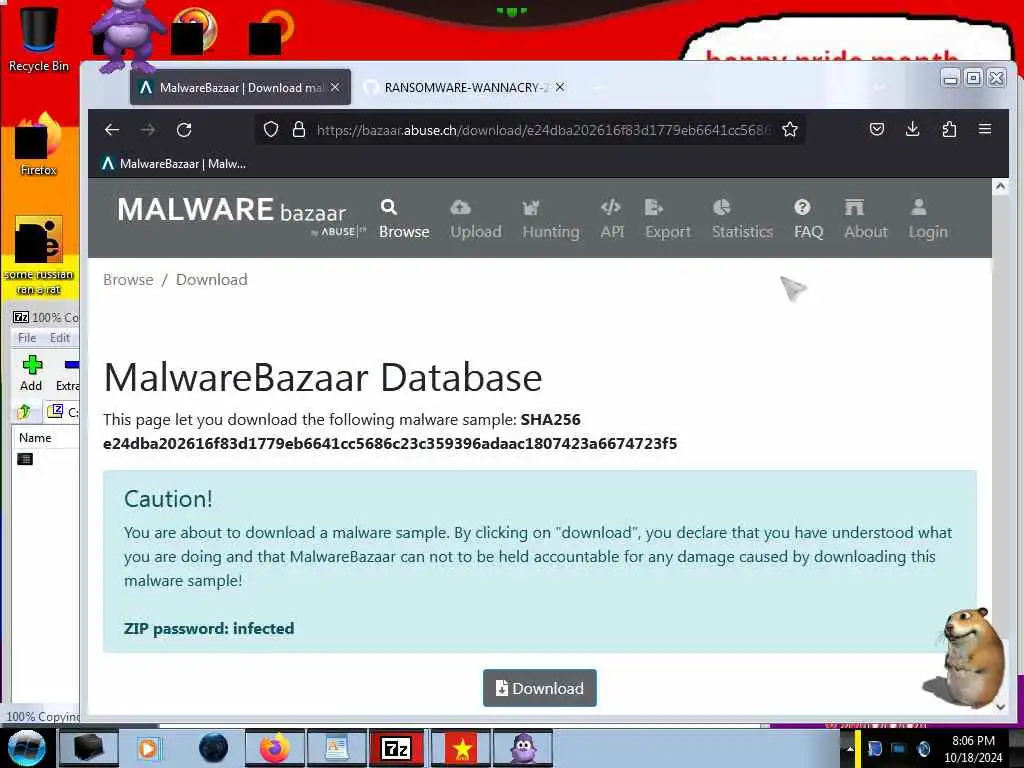The width and height of the screenshot is (1024, 768).
Task: Open the MalwareBazaar bookmark in bookmarks toolbar
Action: (174, 164)
